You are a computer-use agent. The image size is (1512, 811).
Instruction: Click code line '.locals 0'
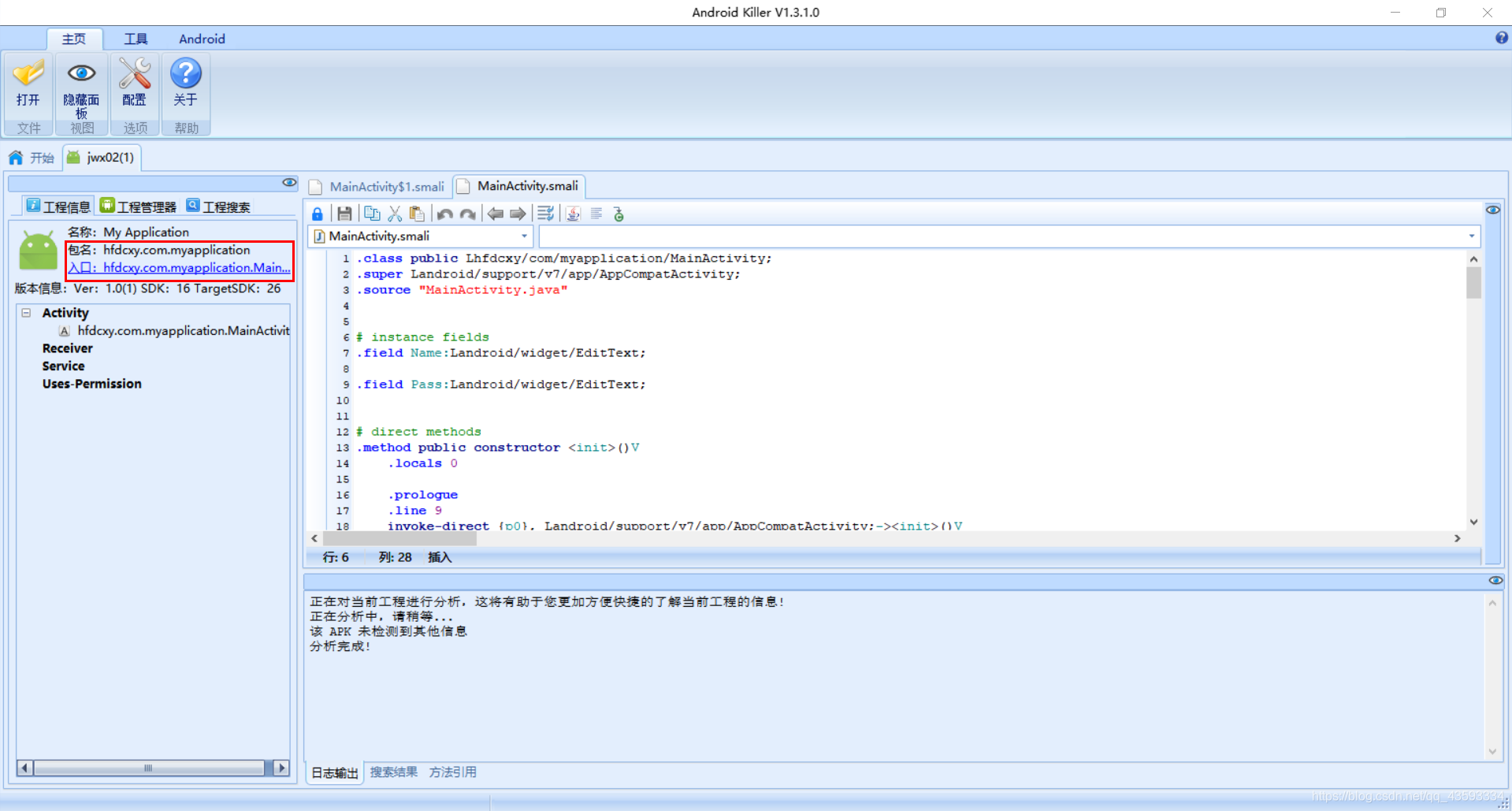(422, 463)
